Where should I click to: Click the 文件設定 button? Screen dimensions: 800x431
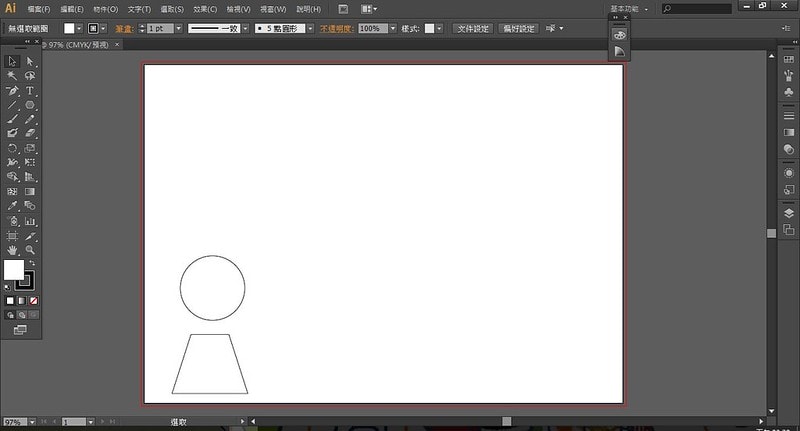475,29
